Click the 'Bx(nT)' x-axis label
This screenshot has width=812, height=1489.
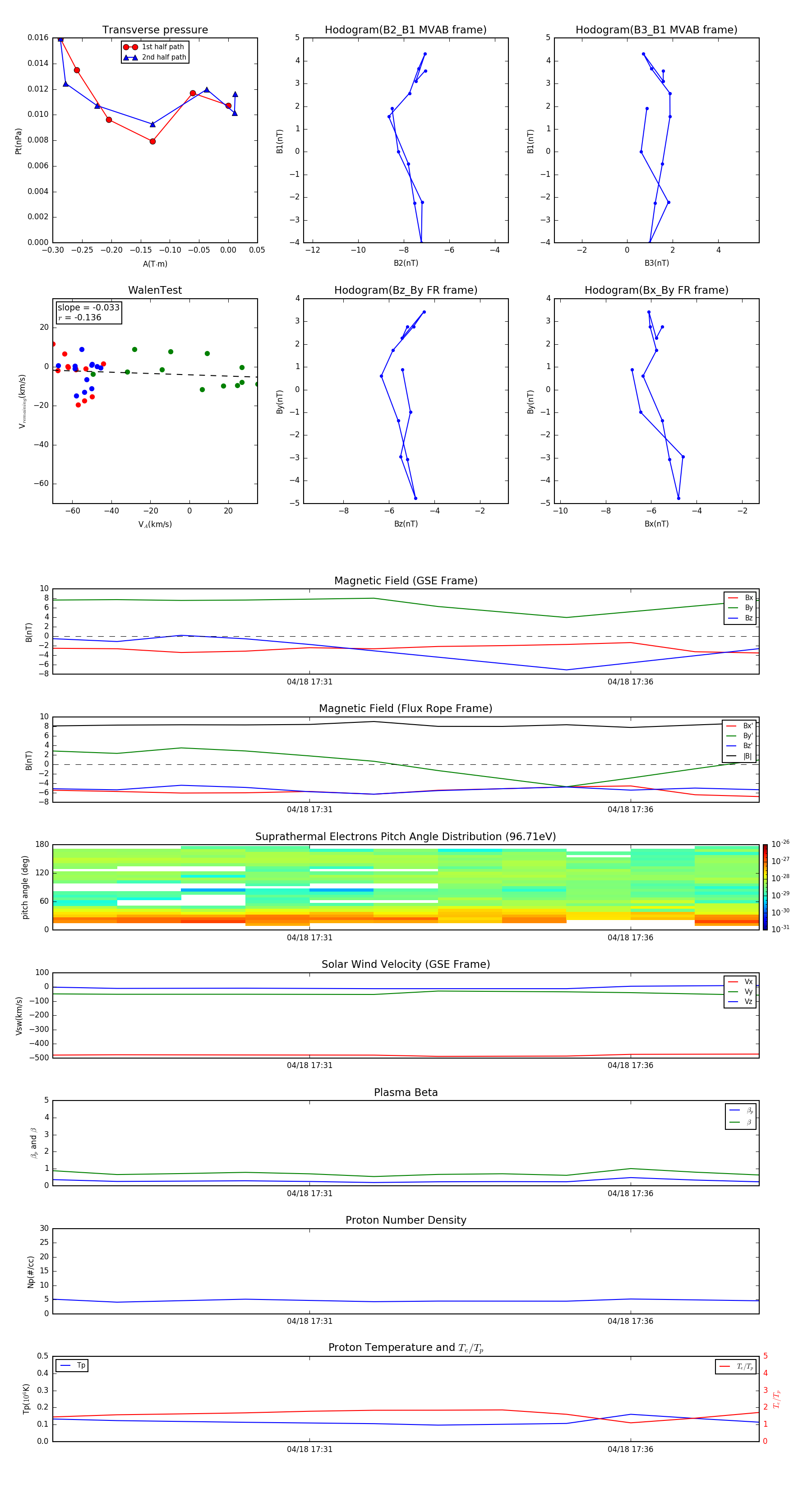tap(656, 524)
